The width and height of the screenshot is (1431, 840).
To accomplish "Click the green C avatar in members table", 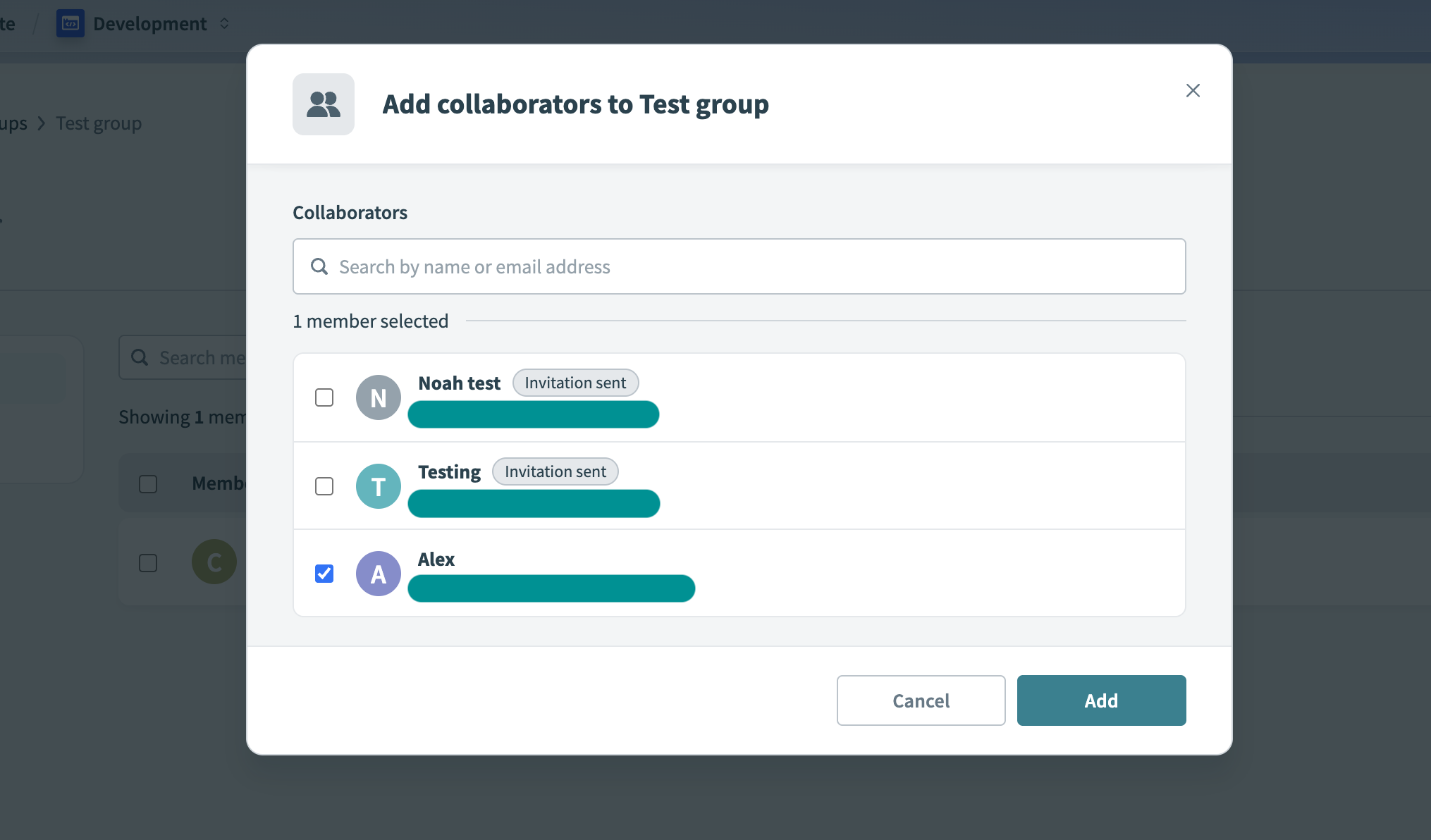I will pyautogui.click(x=214, y=562).
